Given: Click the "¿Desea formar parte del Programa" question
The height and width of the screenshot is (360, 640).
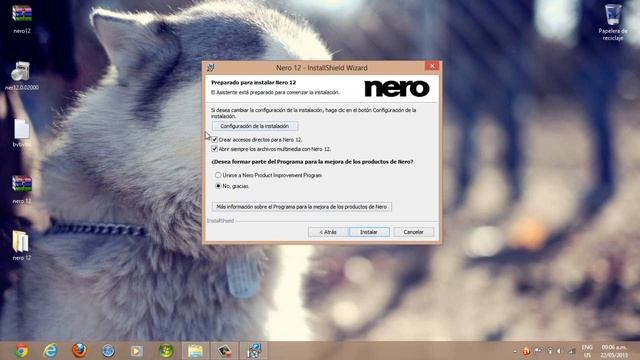Looking at the screenshot, I should (x=312, y=162).
